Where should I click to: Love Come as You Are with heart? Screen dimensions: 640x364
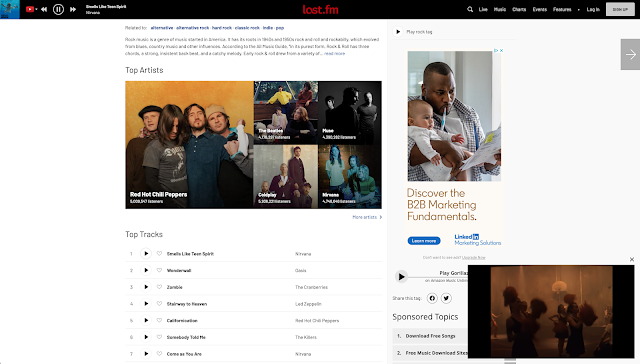tap(159, 354)
